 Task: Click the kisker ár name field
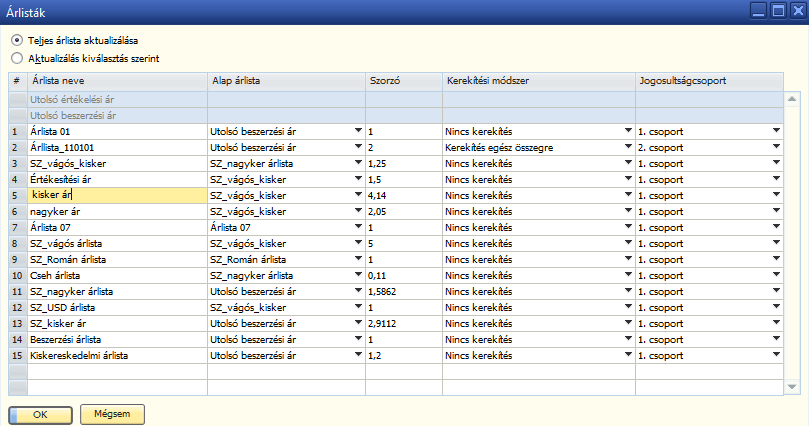point(118,195)
